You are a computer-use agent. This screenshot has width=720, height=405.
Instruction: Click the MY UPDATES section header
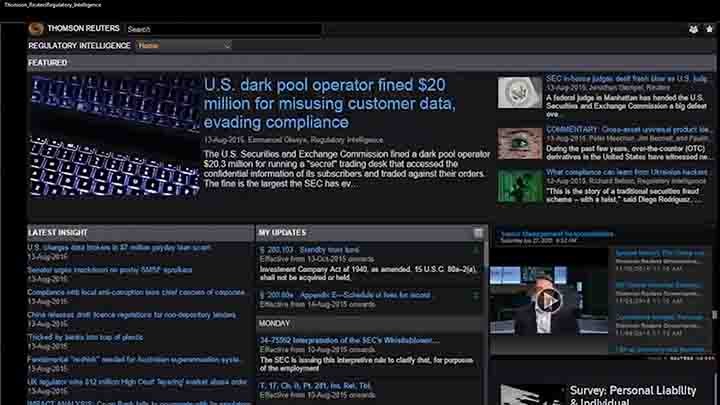(x=282, y=233)
